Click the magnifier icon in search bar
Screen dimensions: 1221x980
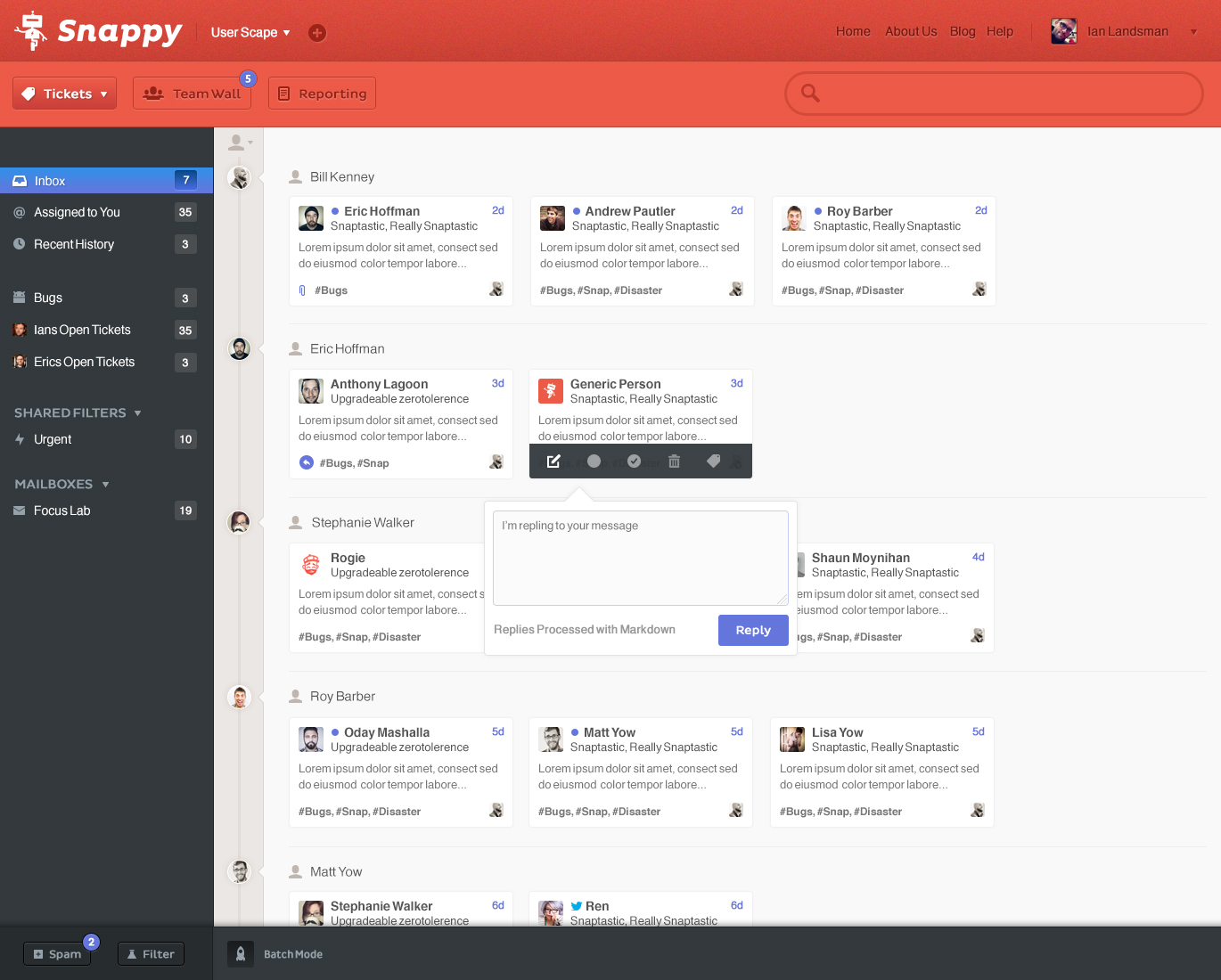[810, 93]
